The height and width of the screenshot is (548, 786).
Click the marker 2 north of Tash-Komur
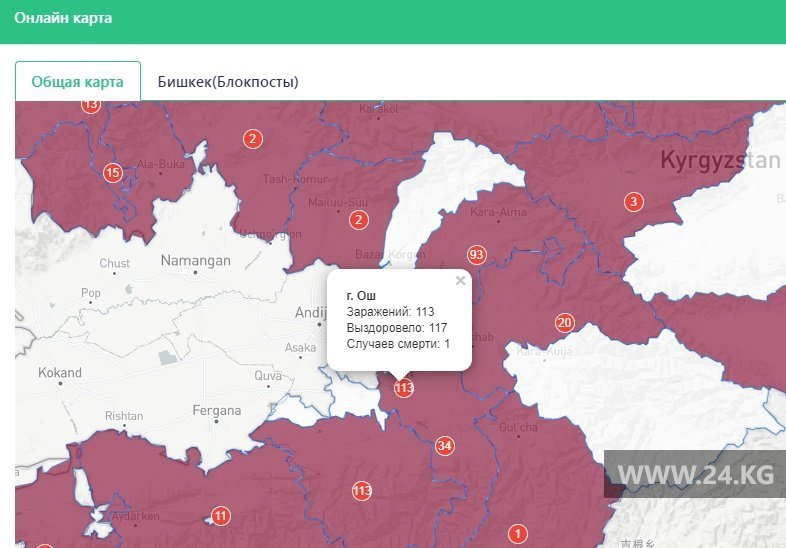click(x=253, y=139)
